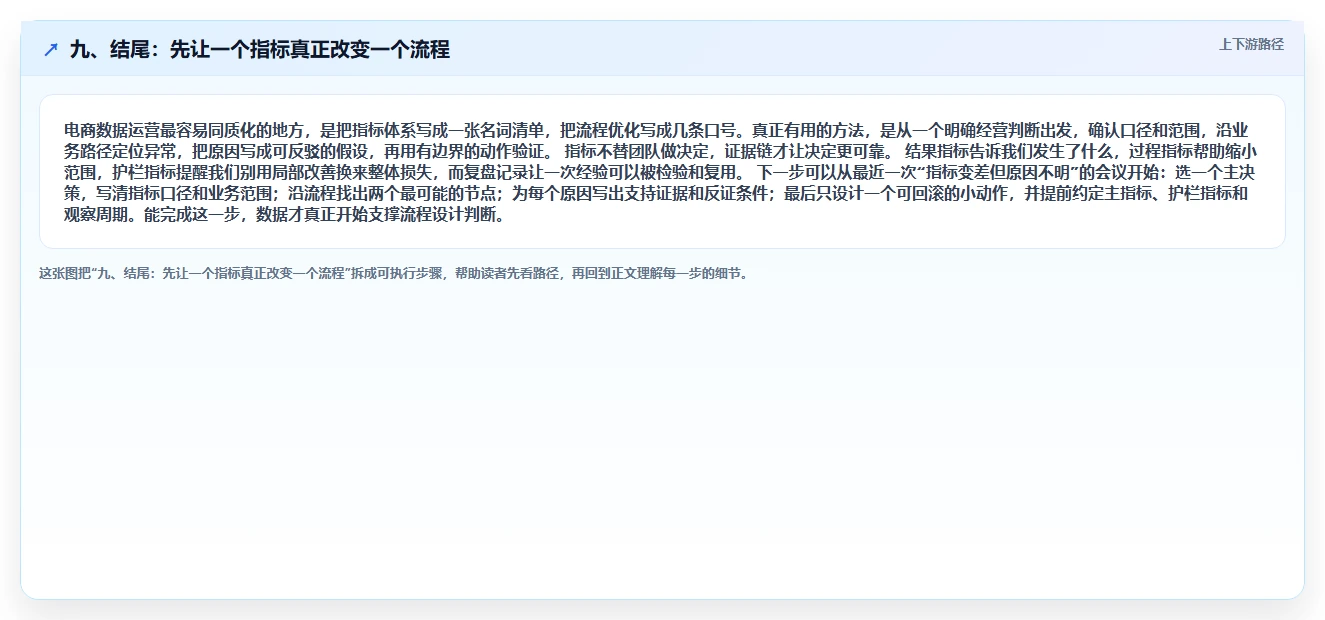Click the caption starting 这张图把
The image size is (1325, 620).
click(393, 273)
